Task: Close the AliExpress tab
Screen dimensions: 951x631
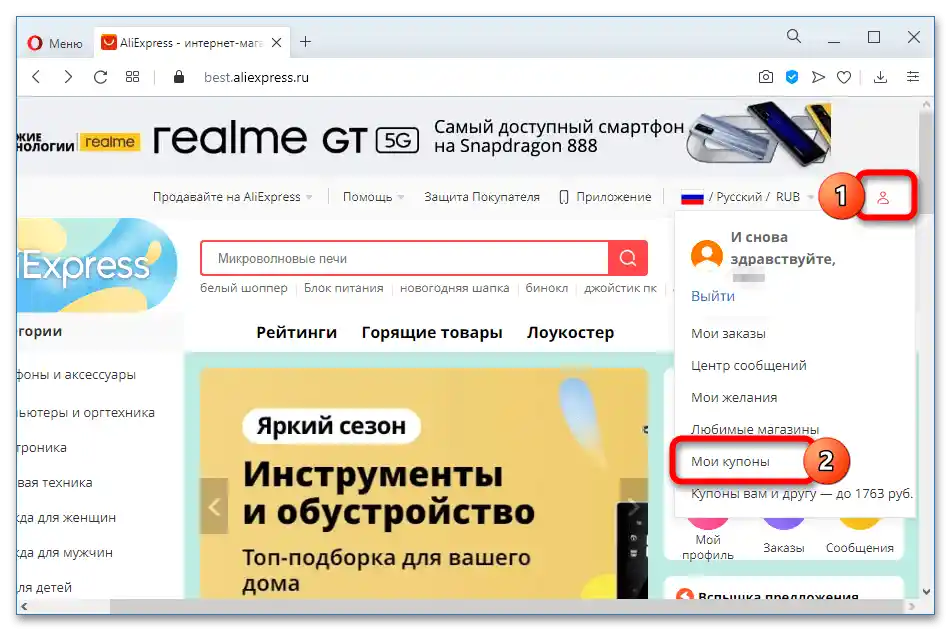Action: click(277, 42)
